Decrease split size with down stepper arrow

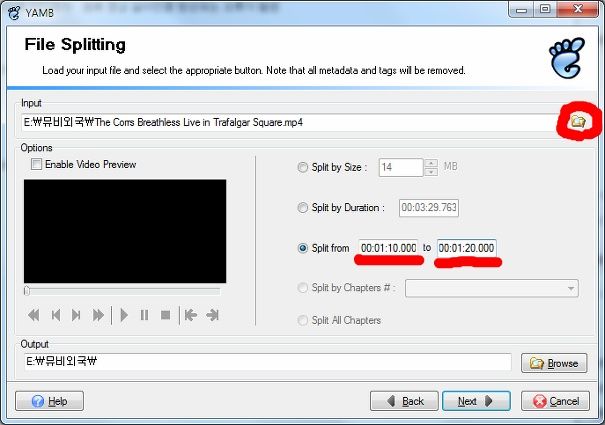point(431,172)
